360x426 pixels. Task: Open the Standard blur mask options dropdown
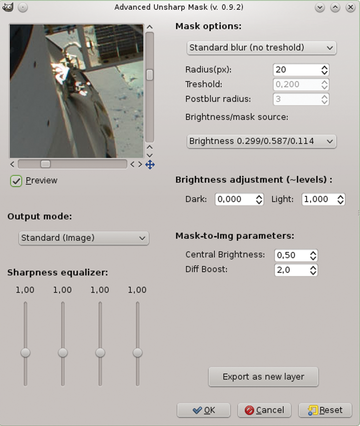point(261,48)
